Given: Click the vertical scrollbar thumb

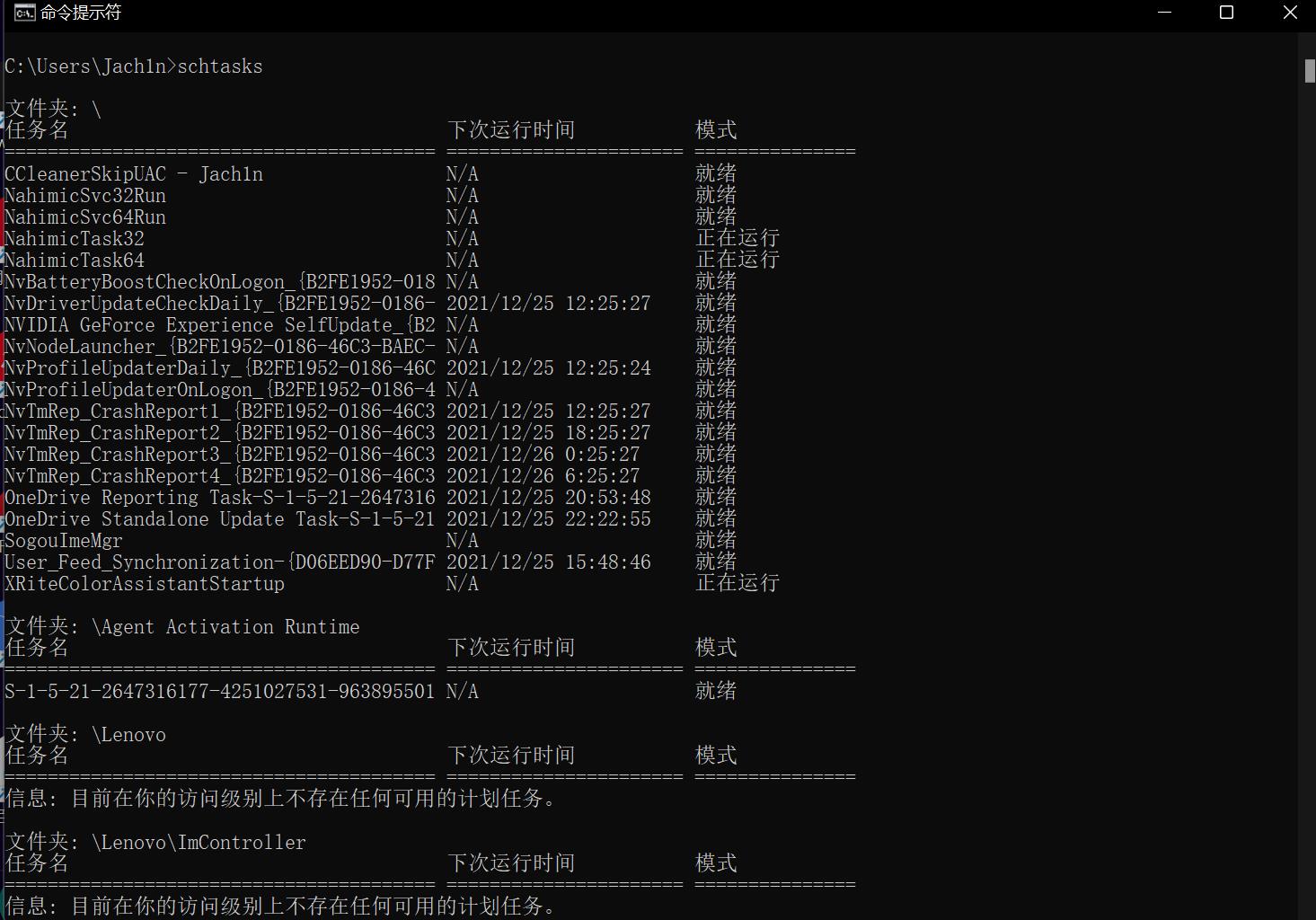Looking at the screenshot, I should tap(1310, 71).
